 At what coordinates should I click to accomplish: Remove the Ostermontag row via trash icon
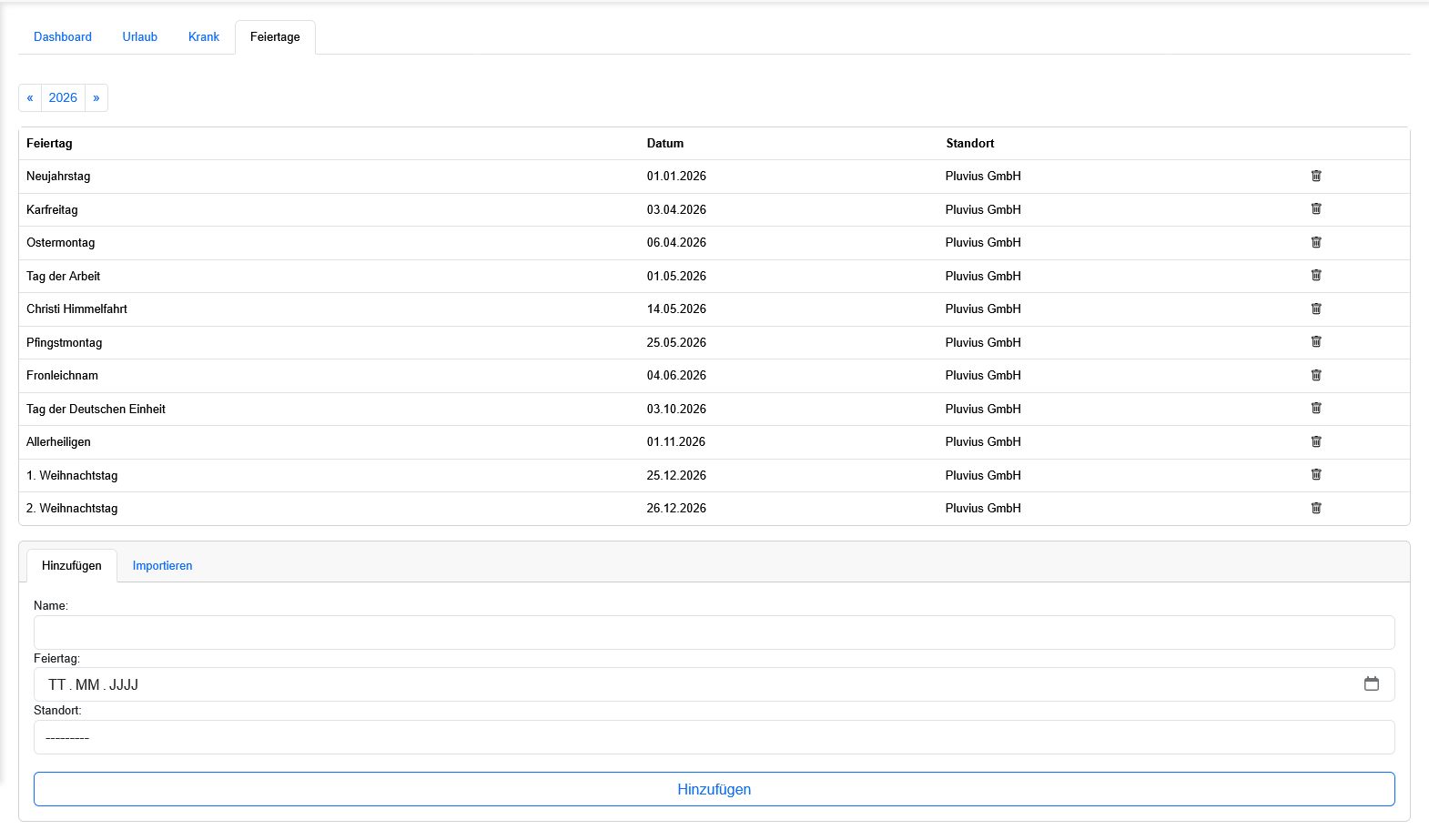click(x=1316, y=242)
